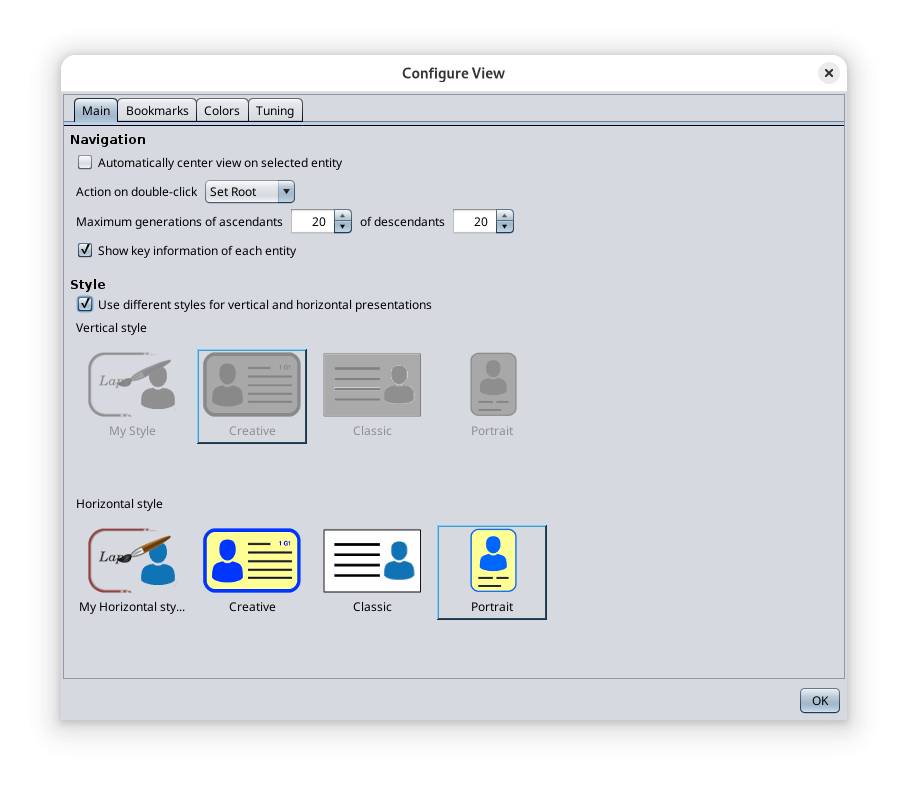Select the Portrait horizontal style icon
908x787 pixels.
point(493,560)
